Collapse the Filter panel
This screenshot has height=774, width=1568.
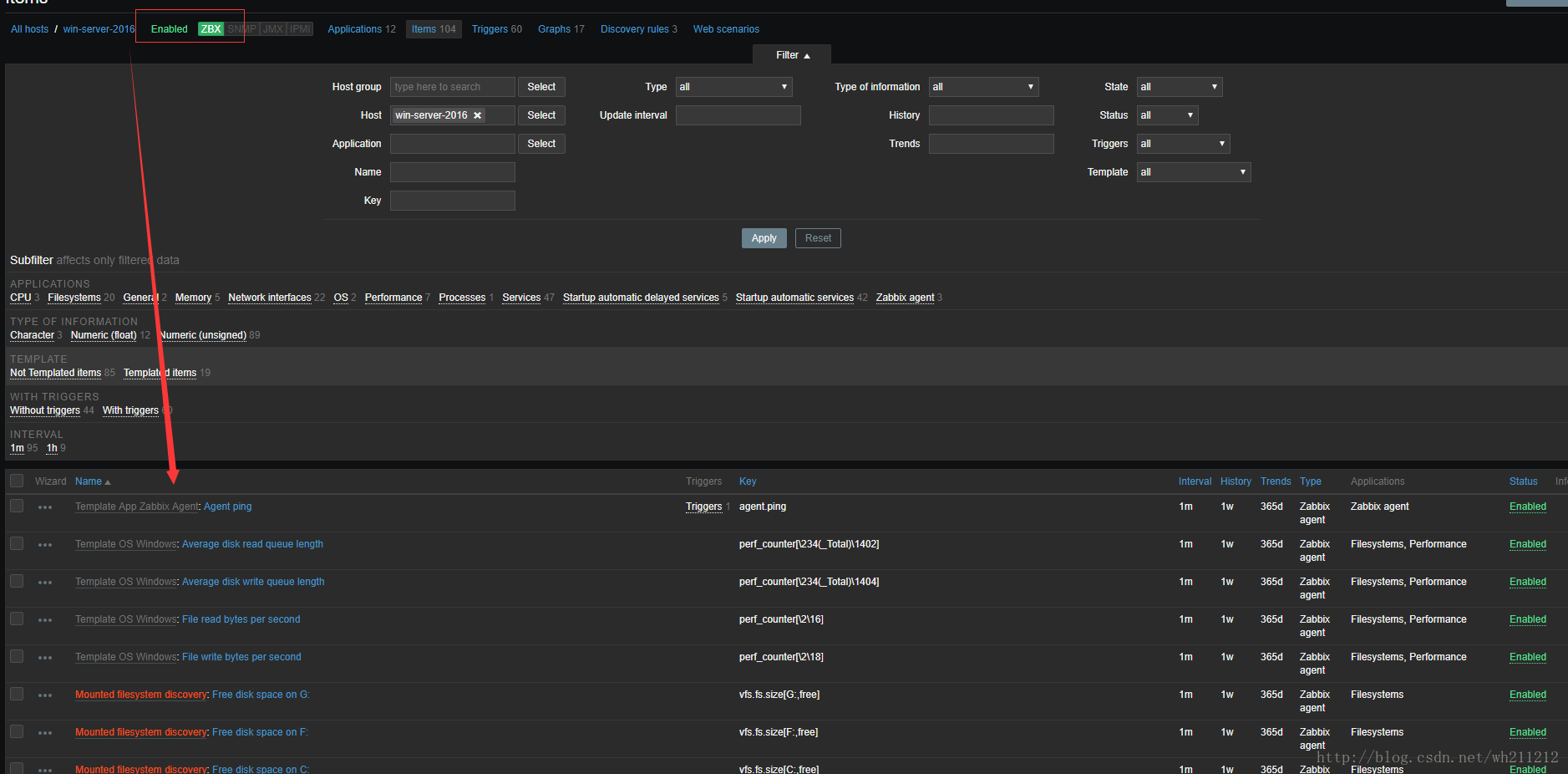(791, 54)
